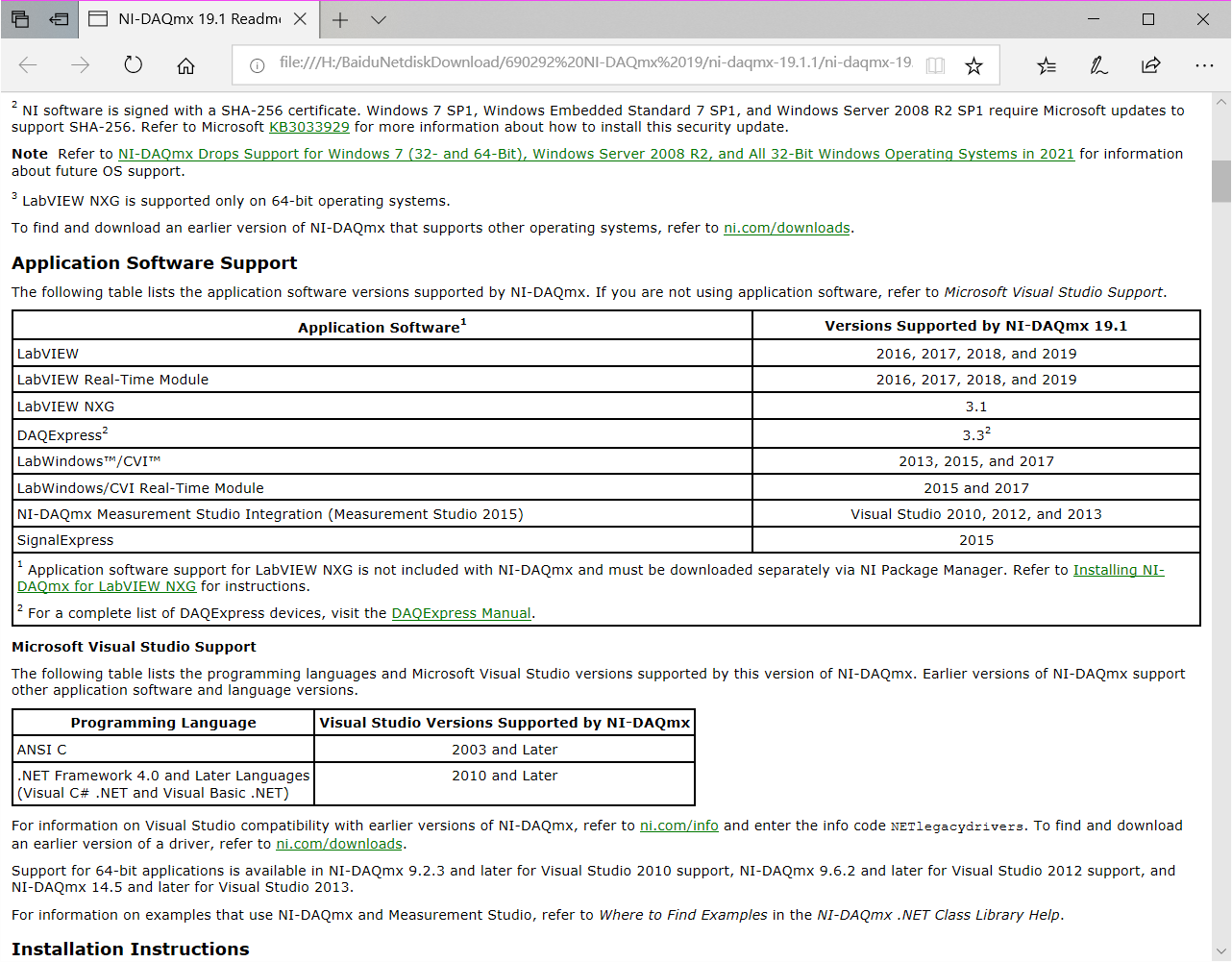The image size is (1232, 962).
Task: Open tabs you've set aside
Action: tap(20, 19)
